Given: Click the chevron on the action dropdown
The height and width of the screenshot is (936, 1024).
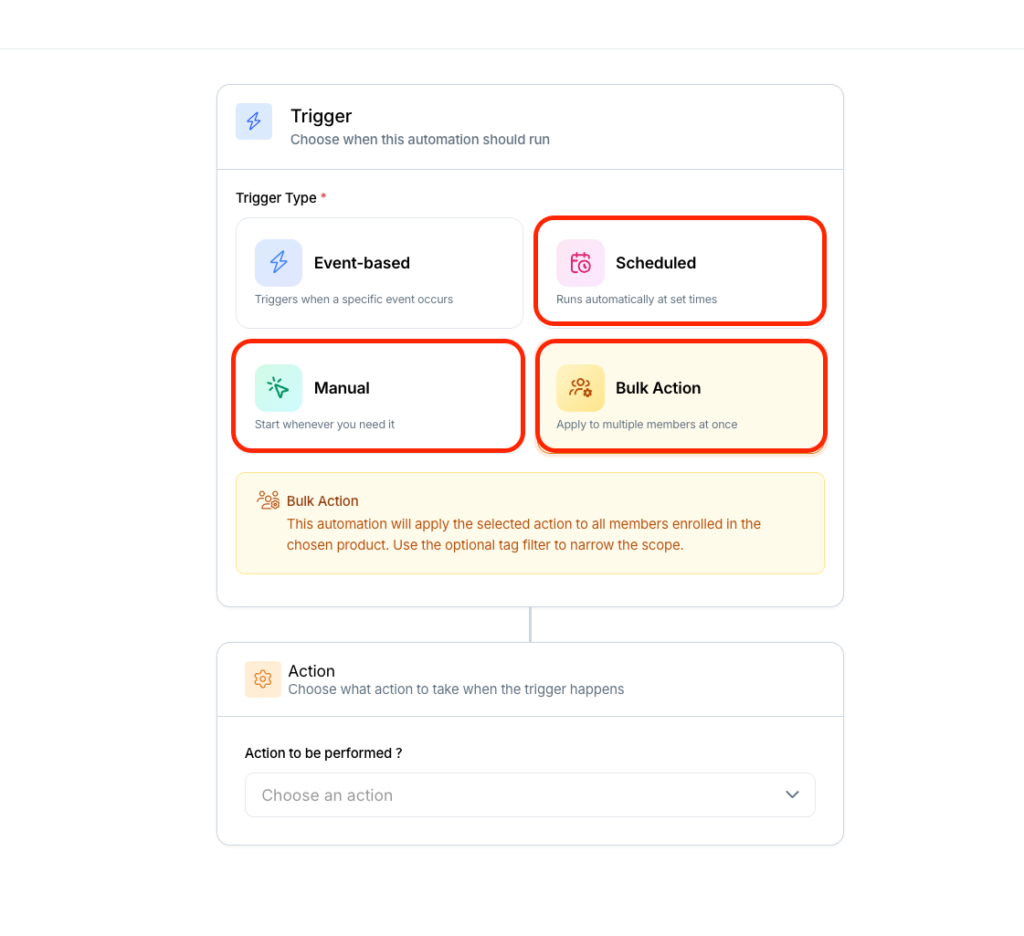Looking at the screenshot, I should click(x=792, y=794).
